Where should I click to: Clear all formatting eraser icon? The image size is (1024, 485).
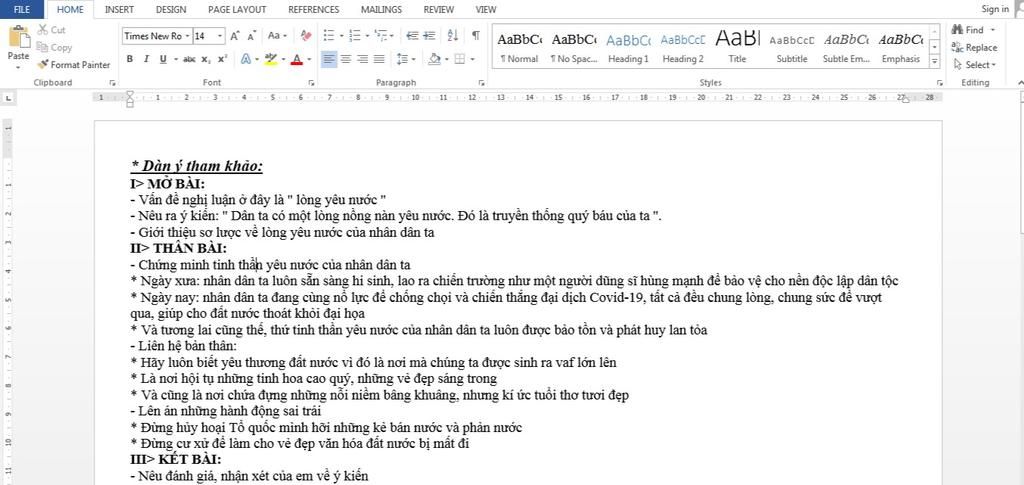click(x=306, y=36)
